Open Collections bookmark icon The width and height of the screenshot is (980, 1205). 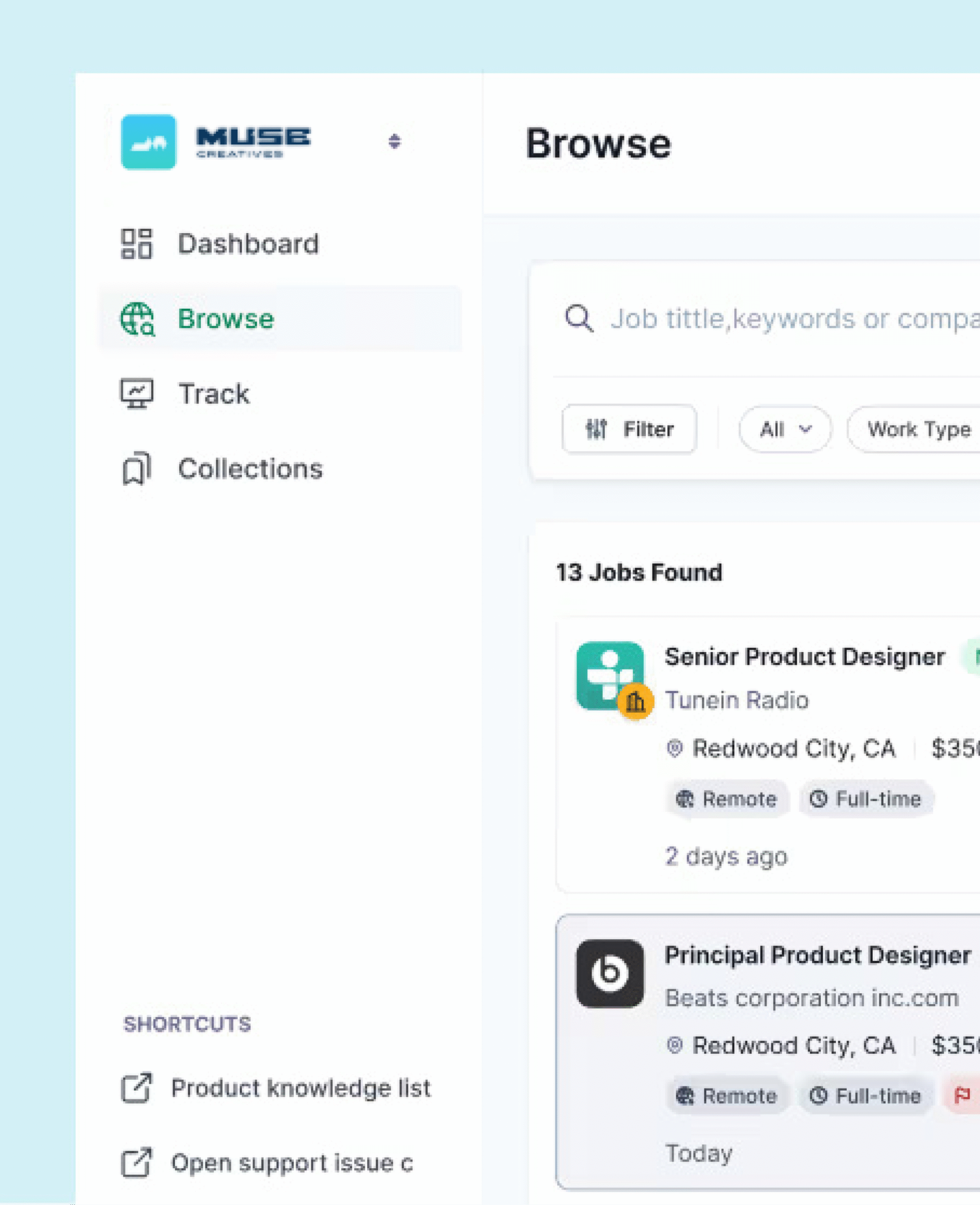pos(137,468)
